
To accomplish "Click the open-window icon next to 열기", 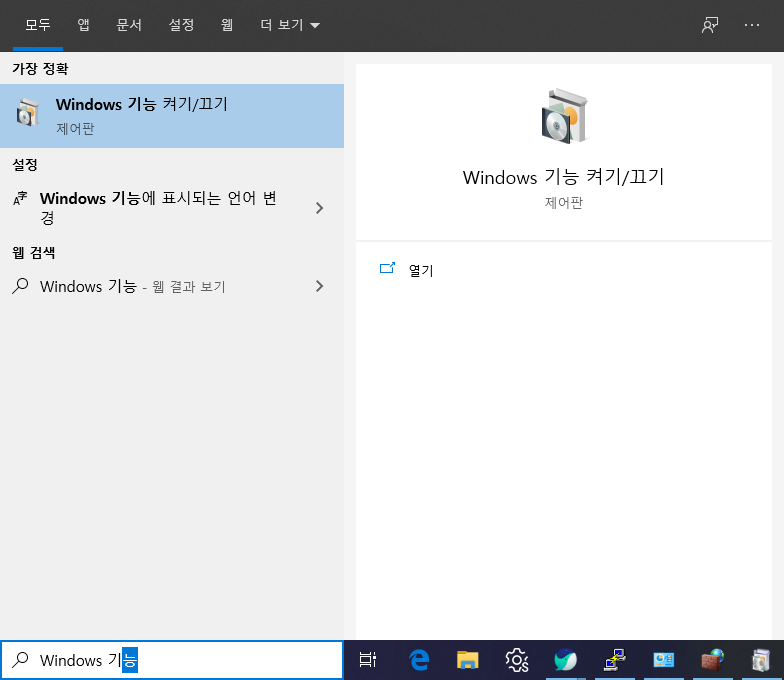I will click(x=388, y=268).
